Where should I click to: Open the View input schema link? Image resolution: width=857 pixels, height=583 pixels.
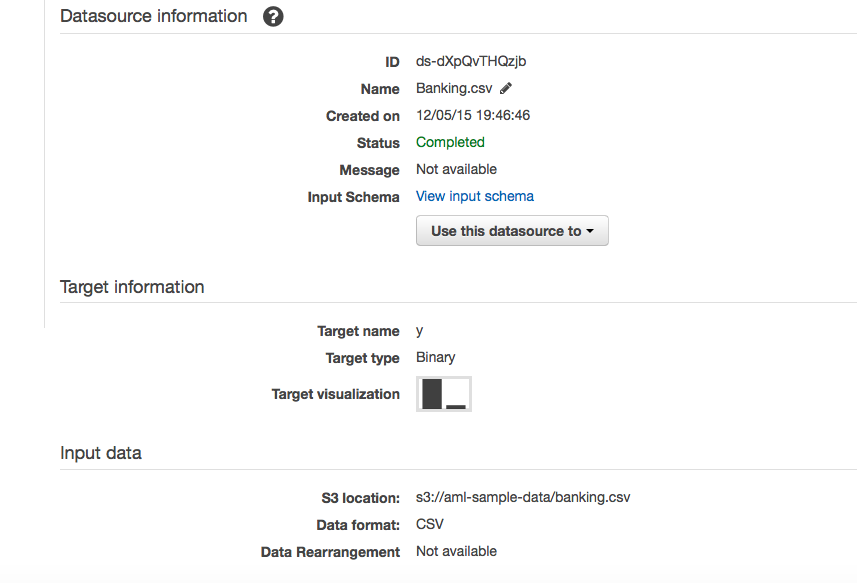tap(475, 197)
